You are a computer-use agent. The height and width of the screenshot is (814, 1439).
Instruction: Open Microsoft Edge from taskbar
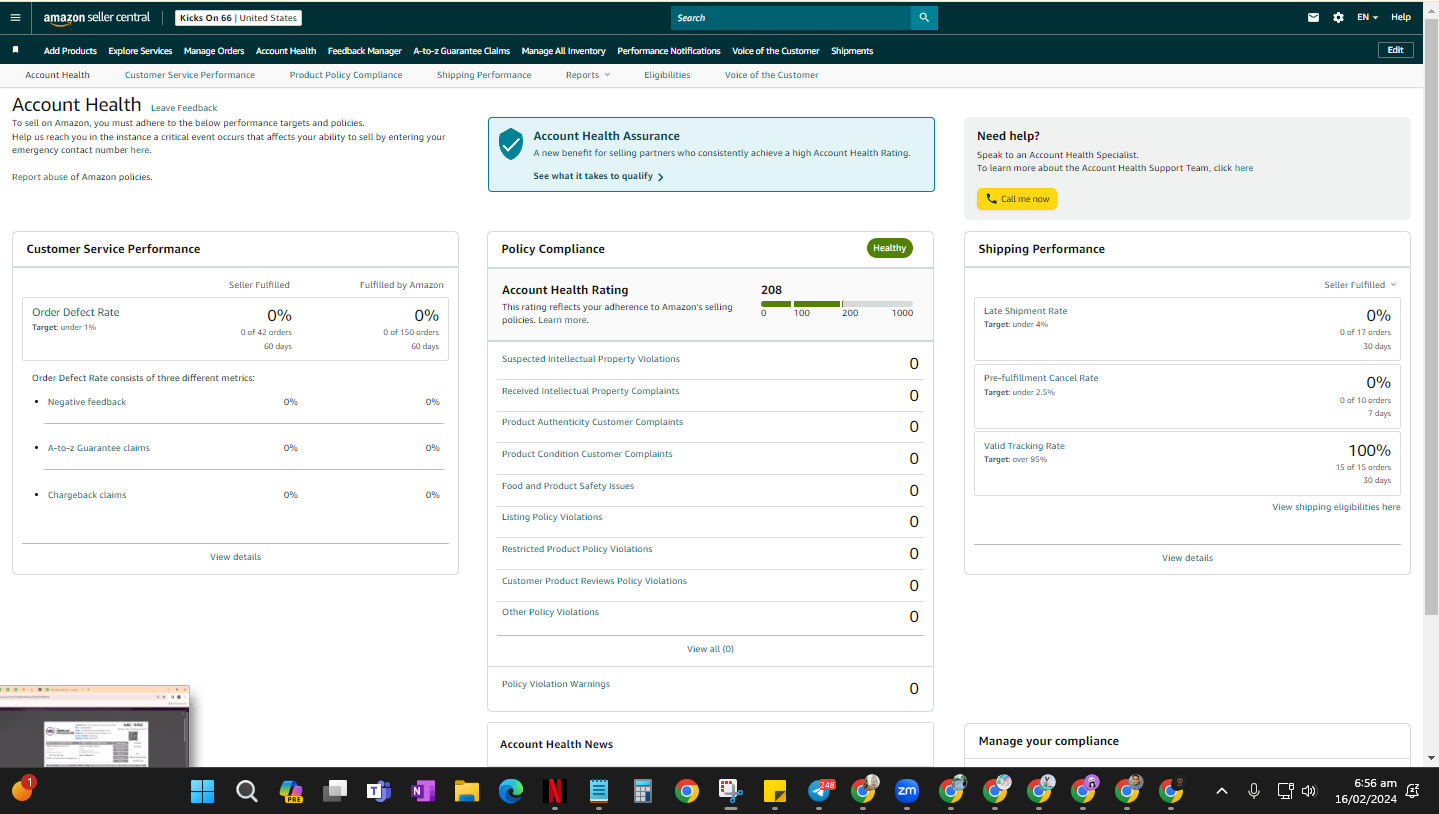pyautogui.click(x=510, y=791)
